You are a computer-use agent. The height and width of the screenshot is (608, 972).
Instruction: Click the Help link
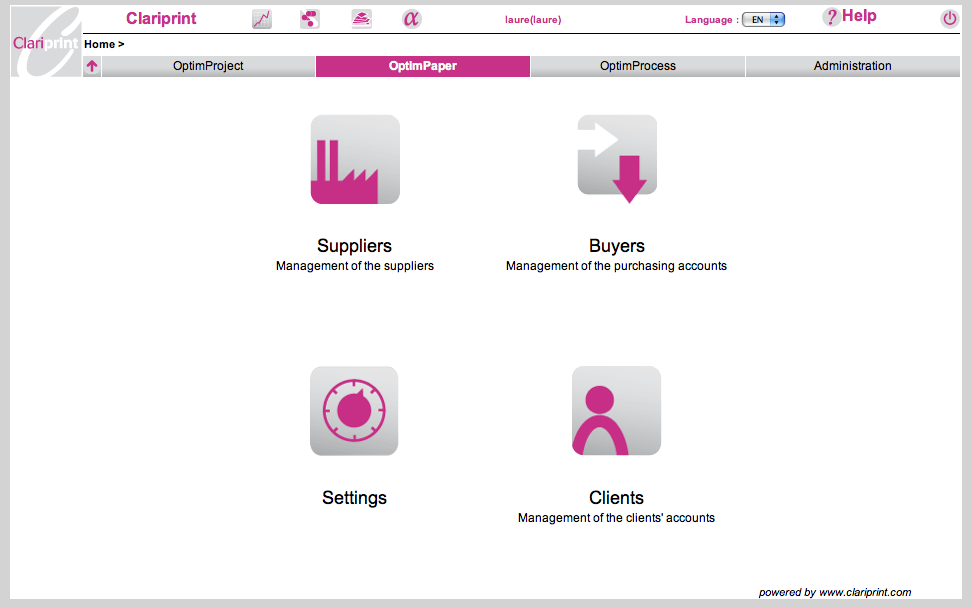[849, 17]
